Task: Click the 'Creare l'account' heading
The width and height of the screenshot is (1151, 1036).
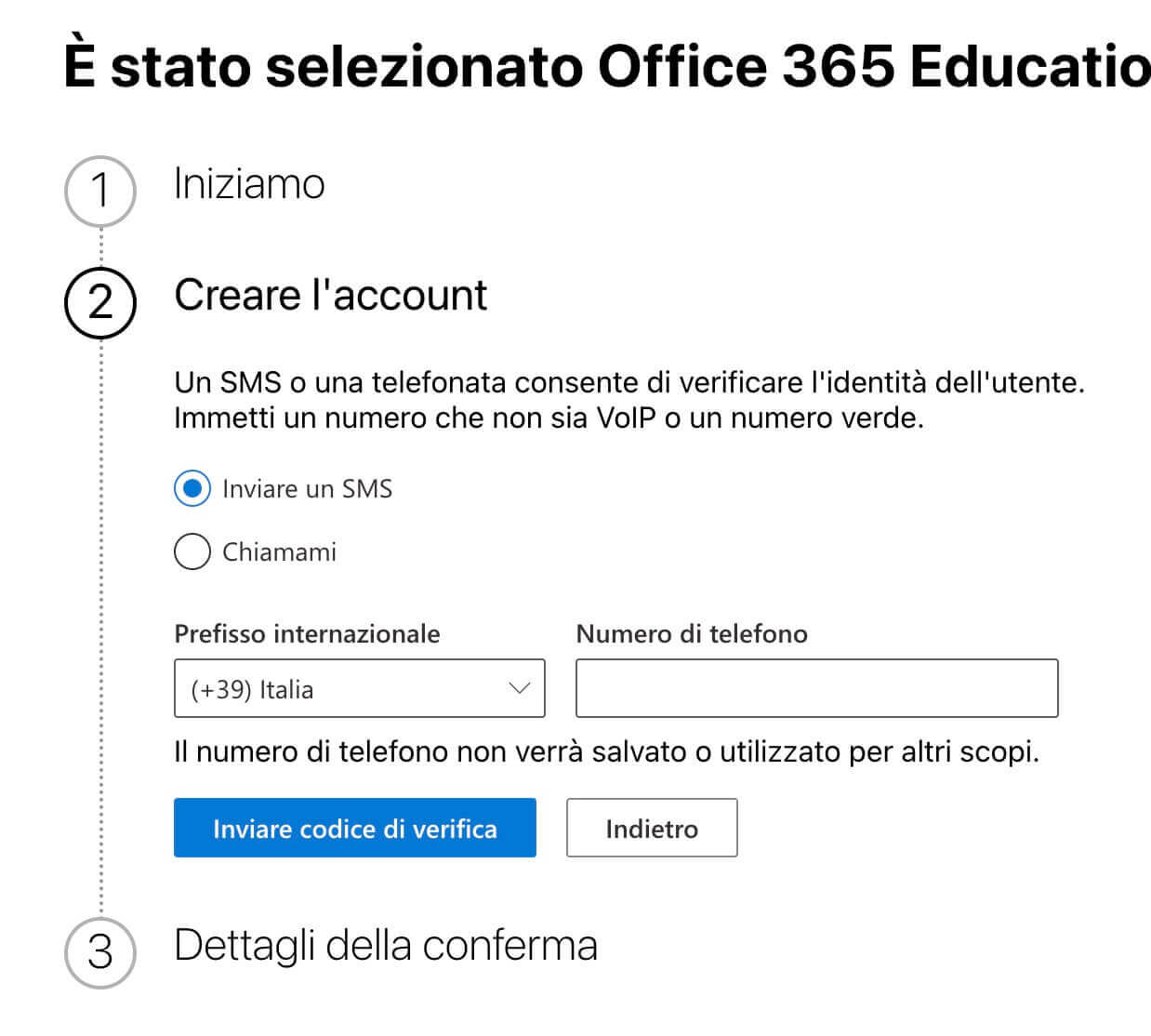Action: (x=329, y=295)
